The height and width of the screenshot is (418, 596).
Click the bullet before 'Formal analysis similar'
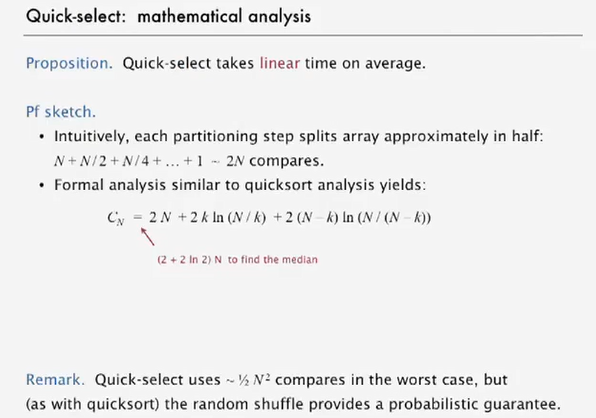point(42,185)
